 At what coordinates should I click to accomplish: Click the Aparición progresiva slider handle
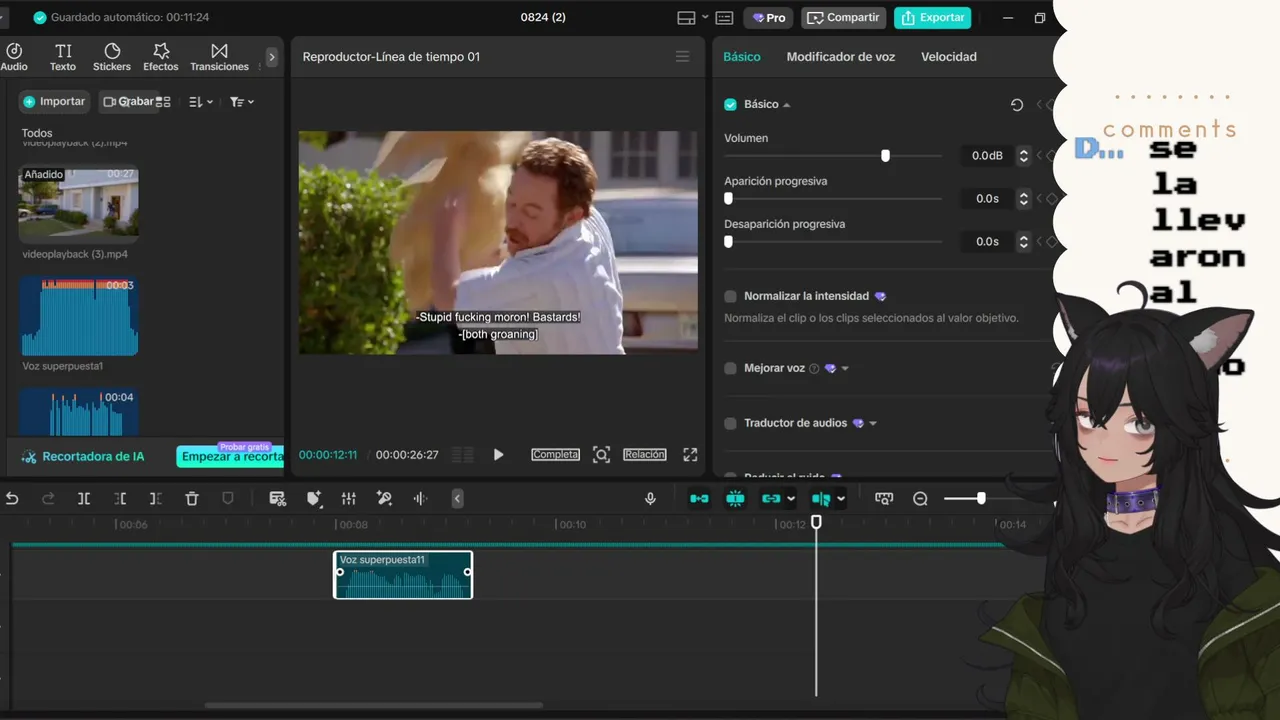pos(728,199)
